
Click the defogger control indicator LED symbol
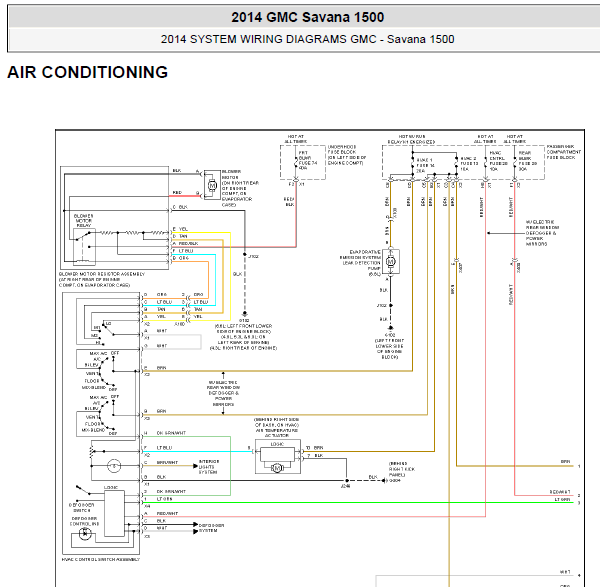click(85, 533)
